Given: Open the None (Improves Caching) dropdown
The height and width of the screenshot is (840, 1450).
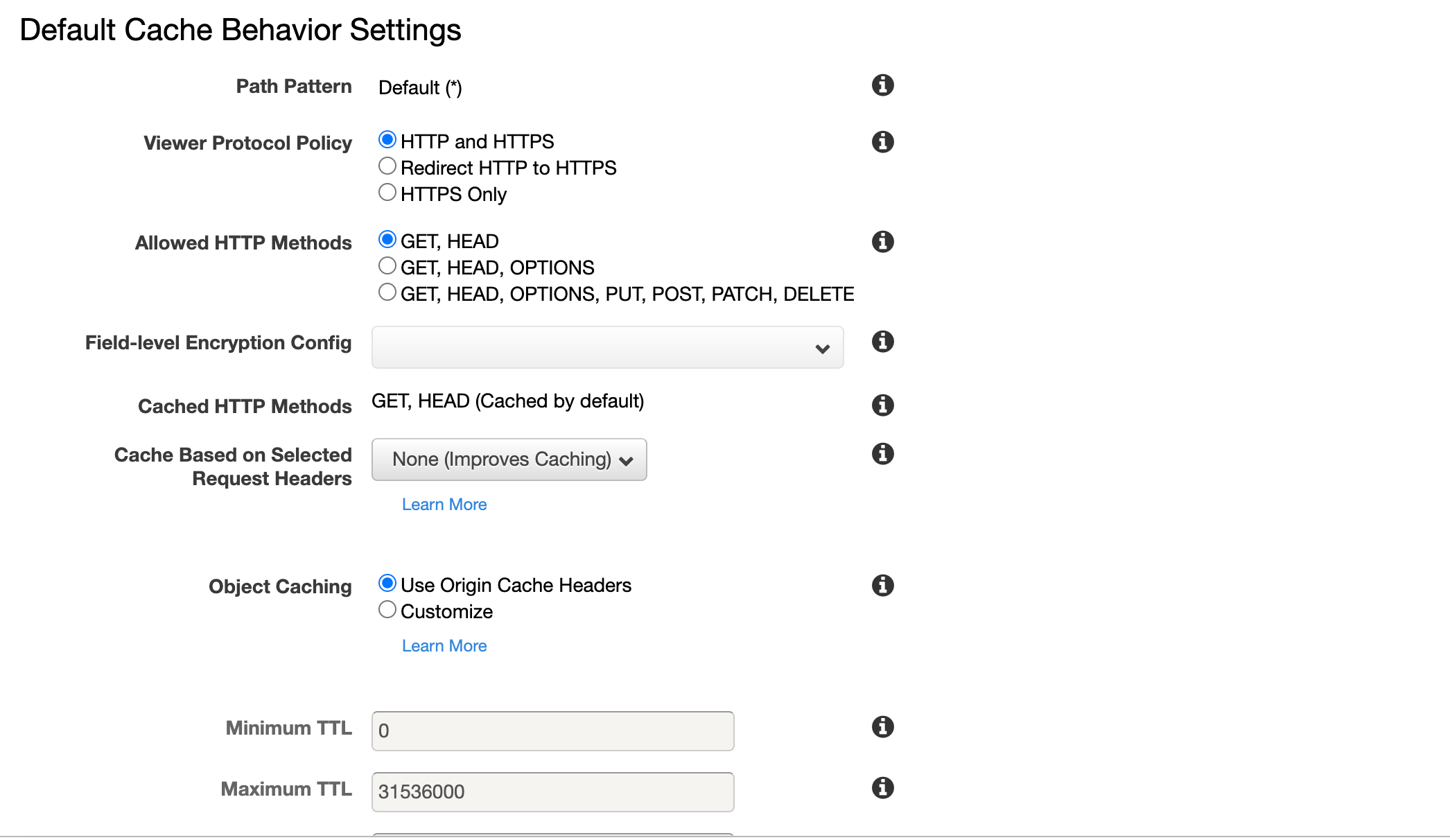Looking at the screenshot, I should pos(509,460).
